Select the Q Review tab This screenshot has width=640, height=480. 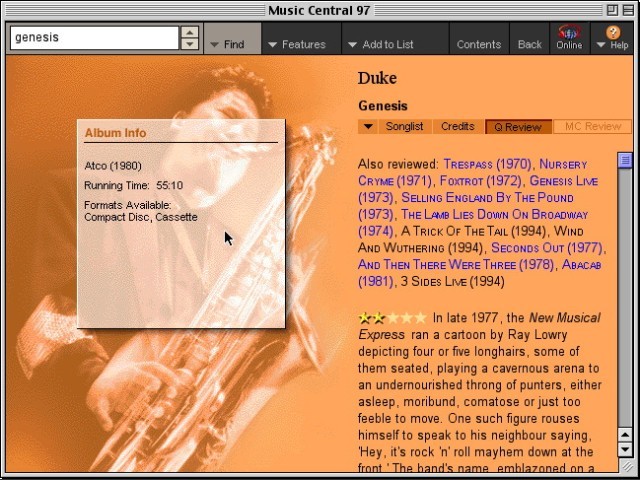tap(518, 127)
